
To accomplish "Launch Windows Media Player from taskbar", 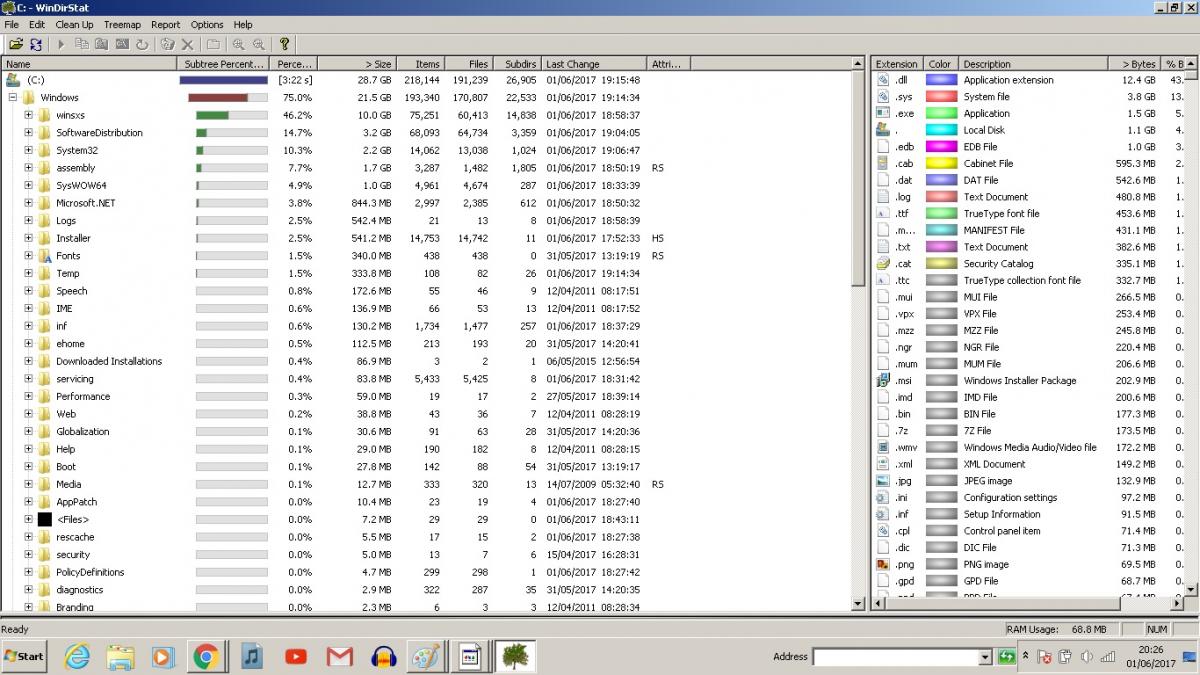I will coord(163,656).
